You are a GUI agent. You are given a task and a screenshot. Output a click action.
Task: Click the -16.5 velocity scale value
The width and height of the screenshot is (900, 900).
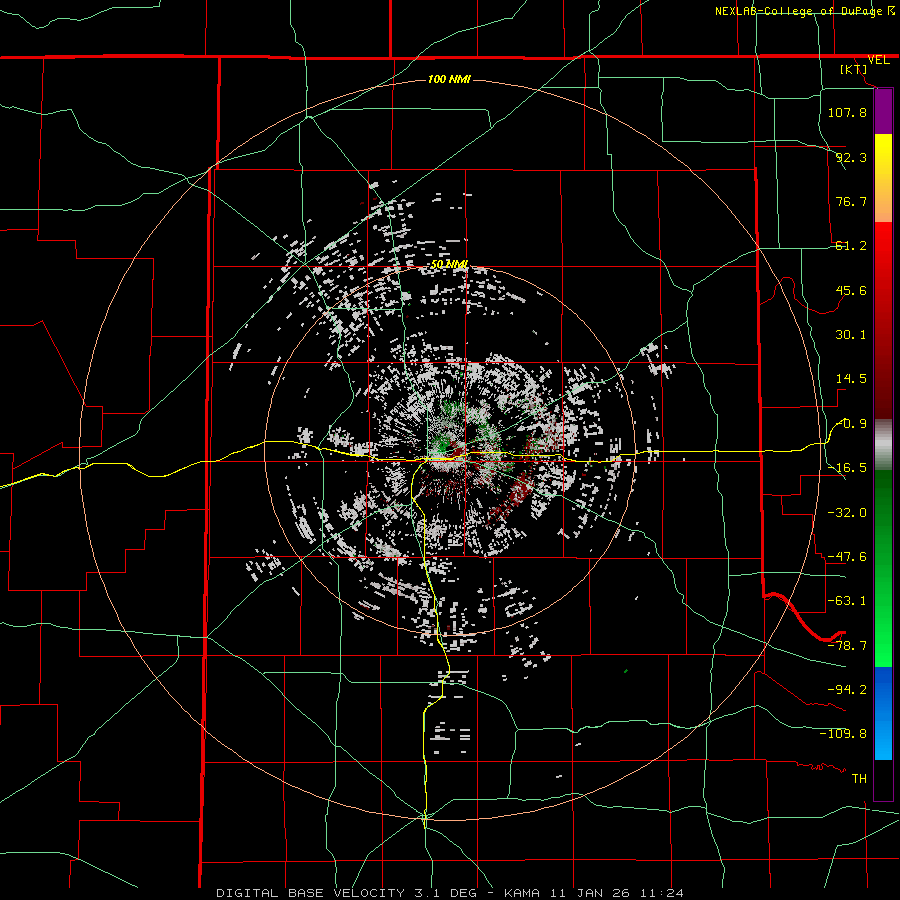847,468
